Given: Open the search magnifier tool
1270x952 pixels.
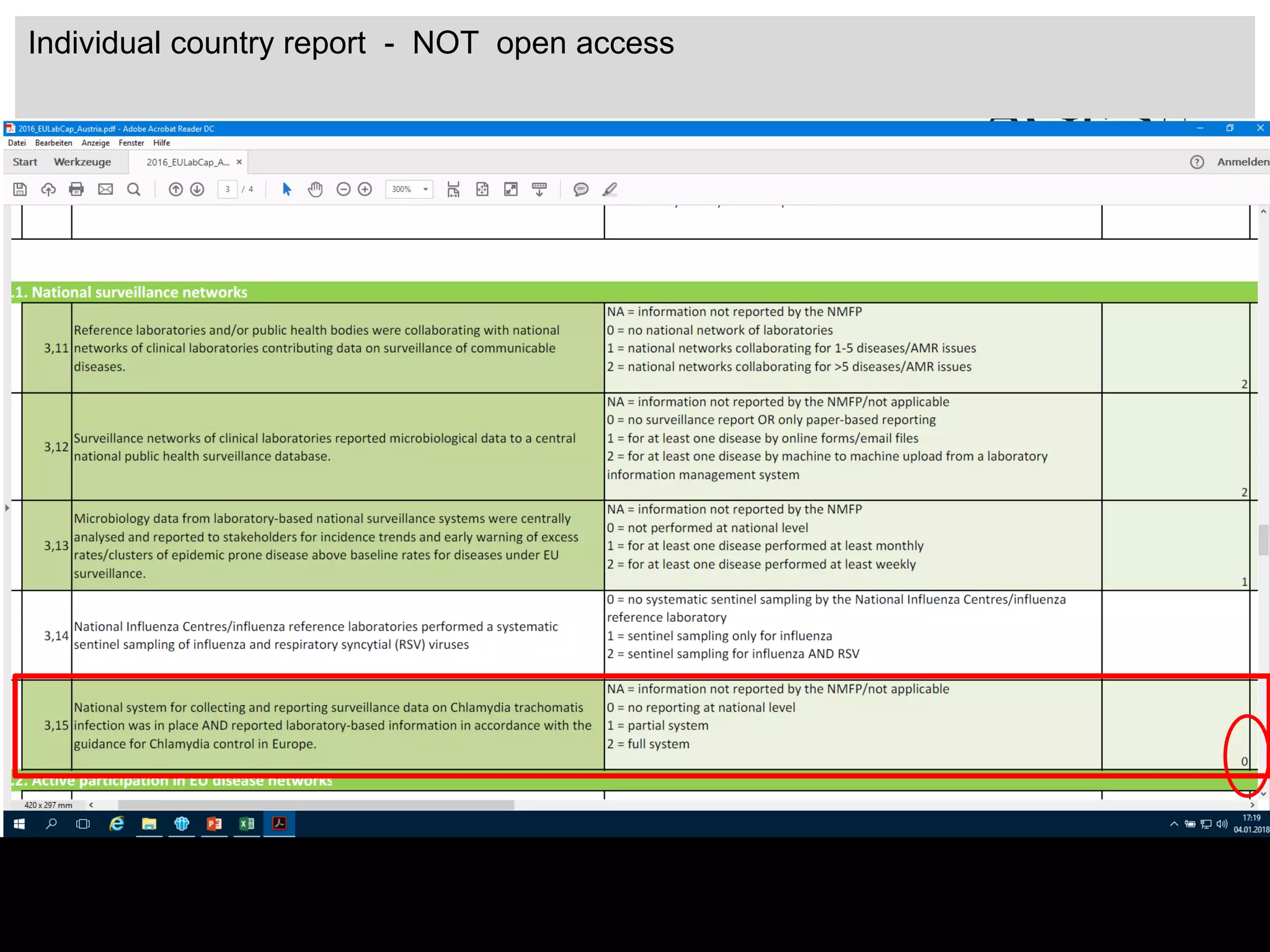Looking at the screenshot, I should 134,189.
